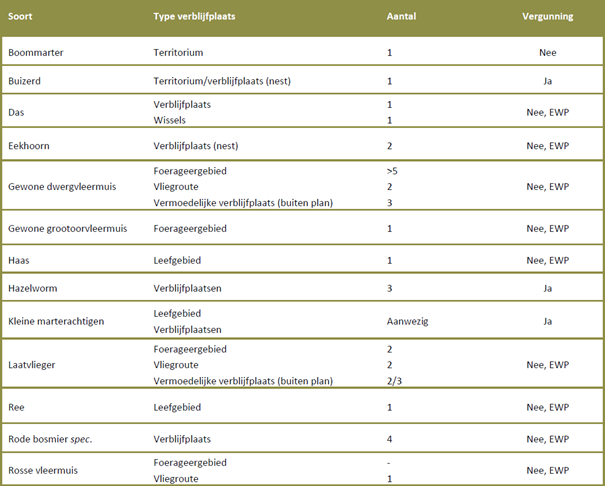Viewport: 605px width, 486px height.
Task: Click 'Leefgebied' in the Haas row
Action: pyautogui.click(x=177, y=260)
